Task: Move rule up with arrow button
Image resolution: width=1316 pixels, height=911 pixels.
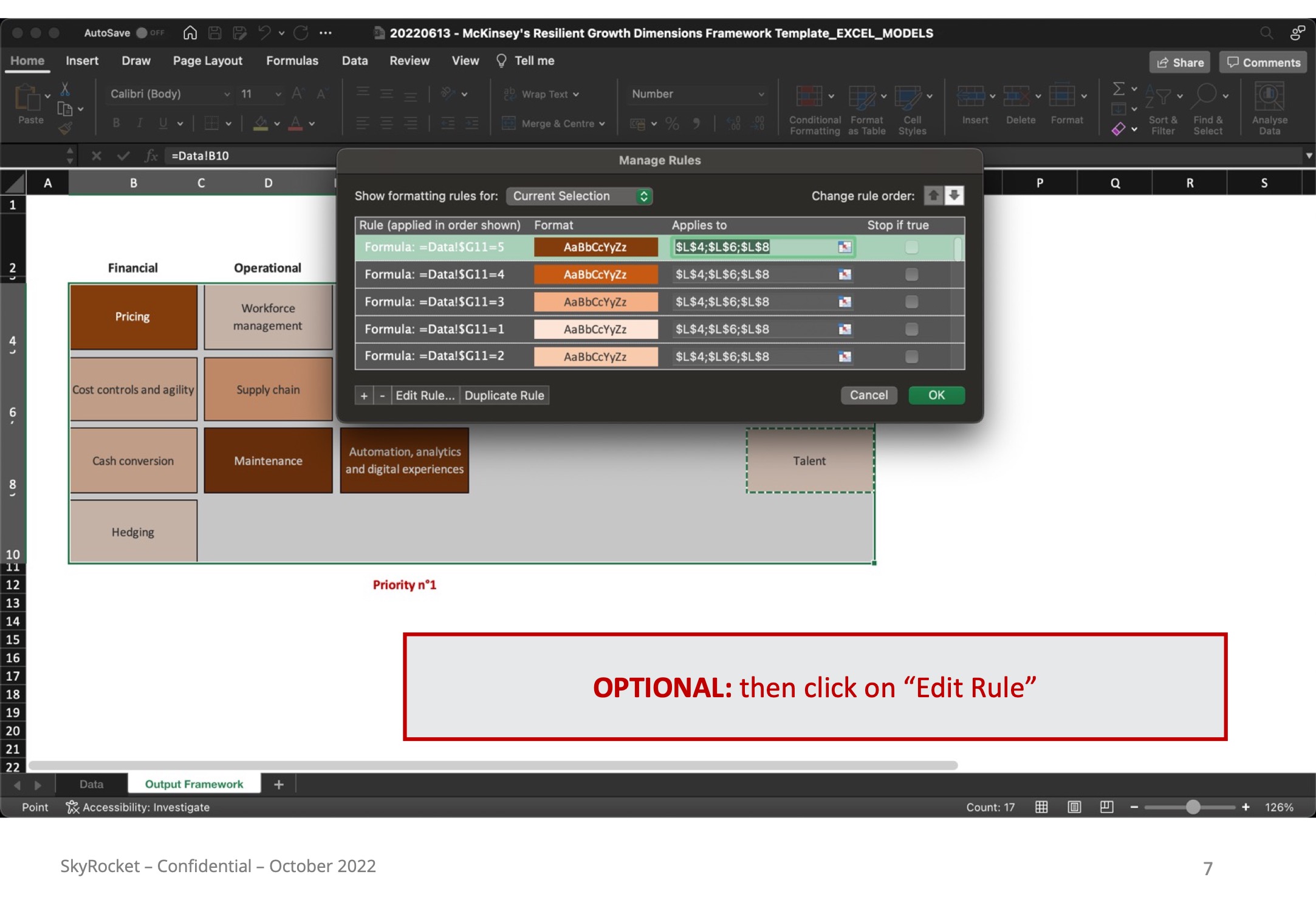Action: [x=934, y=196]
